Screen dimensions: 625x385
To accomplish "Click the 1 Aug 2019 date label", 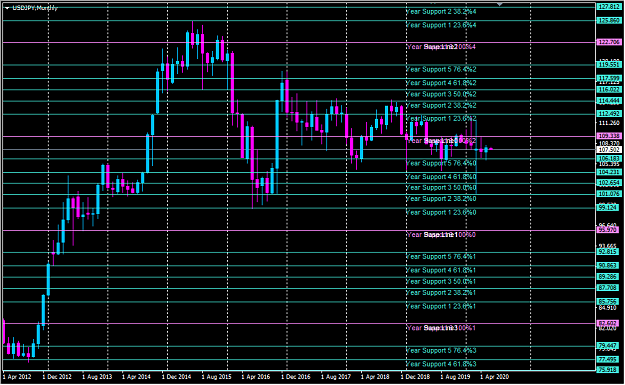I will [455, 377].
